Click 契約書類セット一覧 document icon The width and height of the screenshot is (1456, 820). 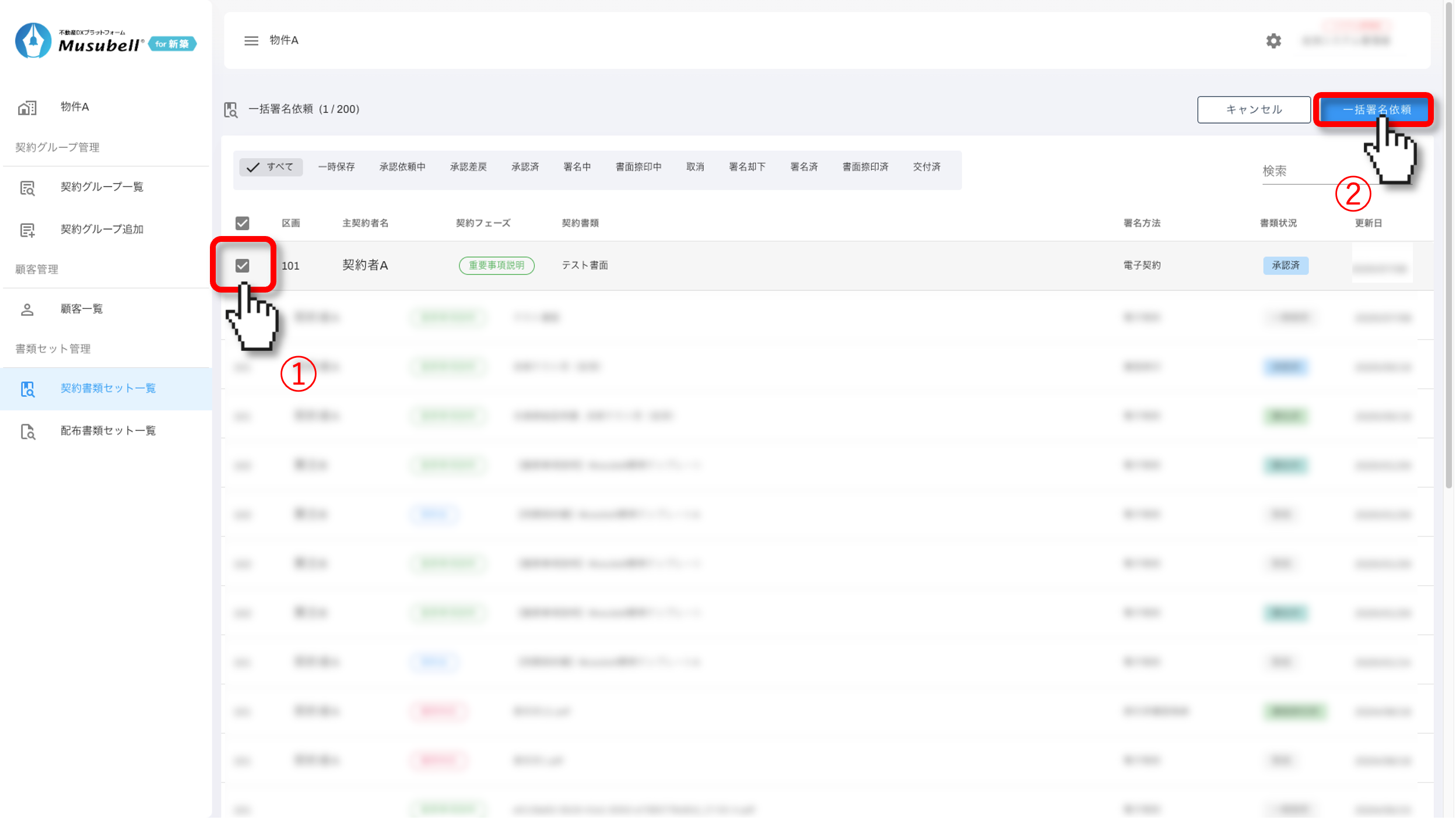tap(27, 389)
